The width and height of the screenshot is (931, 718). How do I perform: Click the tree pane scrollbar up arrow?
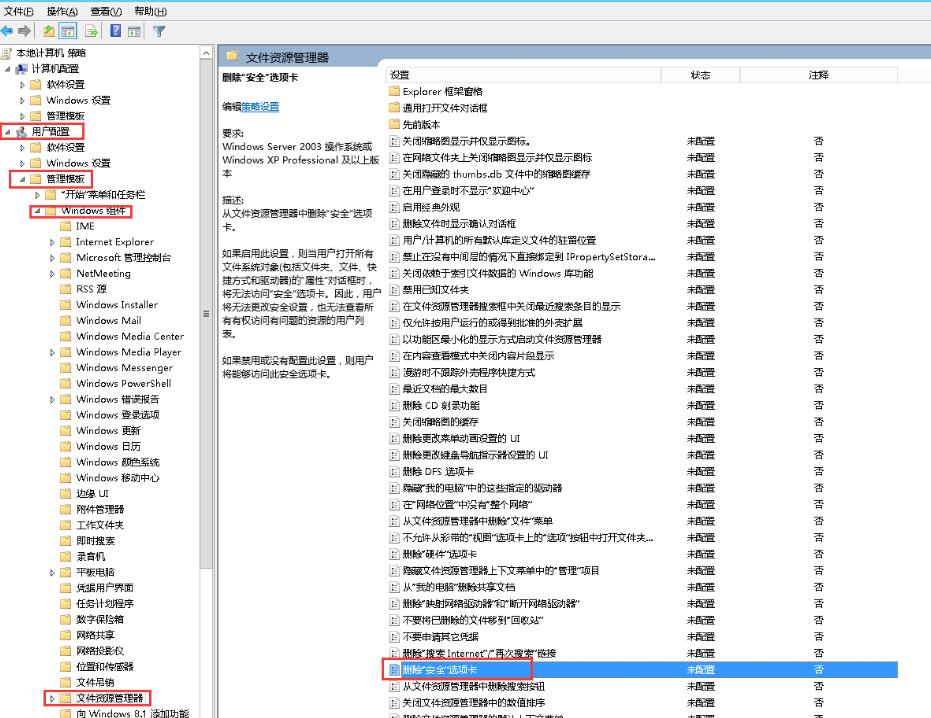(x=206, y=53)
